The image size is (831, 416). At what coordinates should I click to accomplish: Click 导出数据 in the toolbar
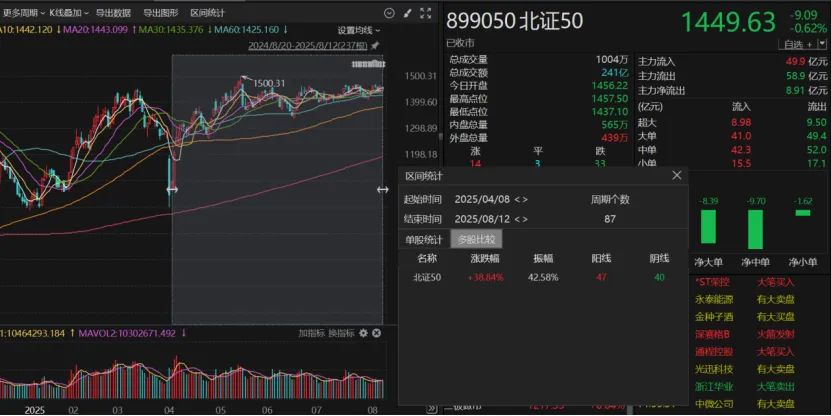pyautogui.click(x=113, y=13)
